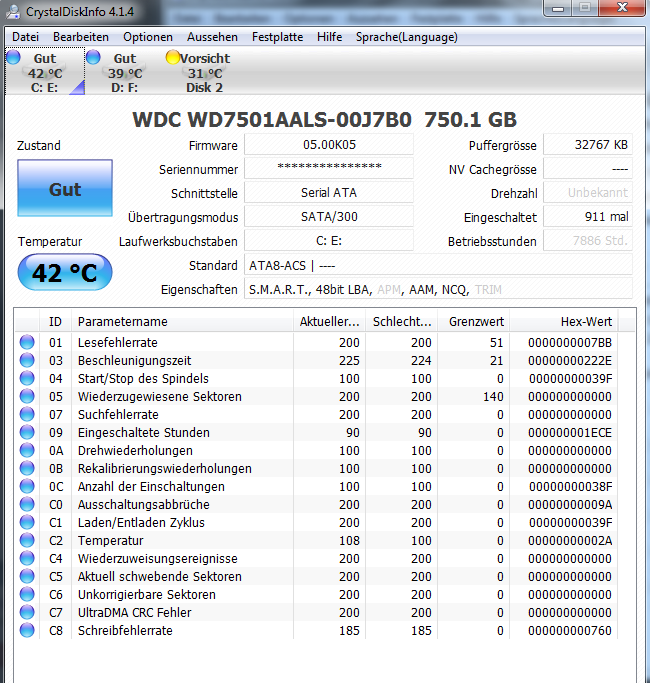The image size is (650, 683).
Task: Click status orb in the C2 Temperatur row
Action: click(27, 540)
